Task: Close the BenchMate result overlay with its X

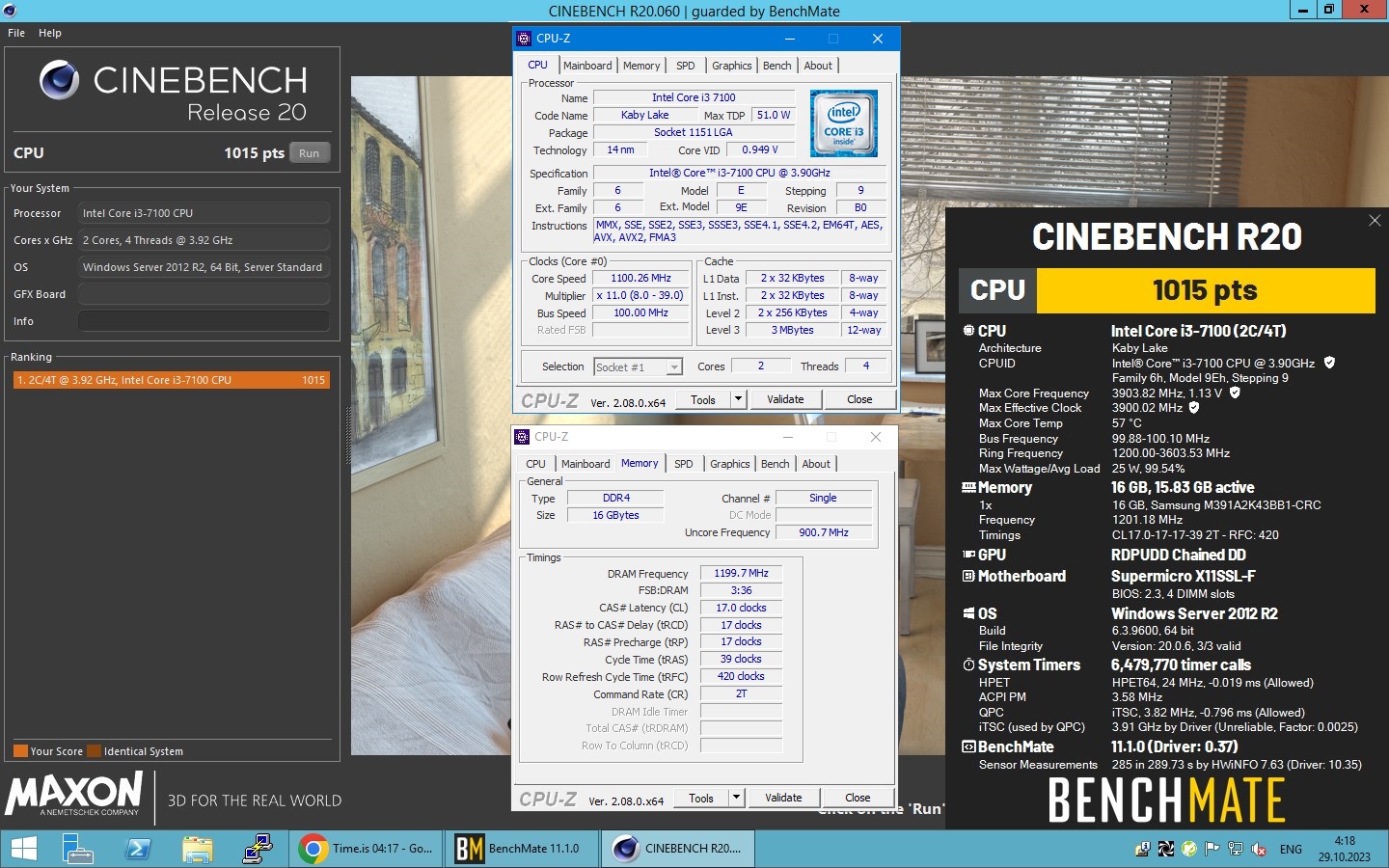Action: [x=1375, y=221]
